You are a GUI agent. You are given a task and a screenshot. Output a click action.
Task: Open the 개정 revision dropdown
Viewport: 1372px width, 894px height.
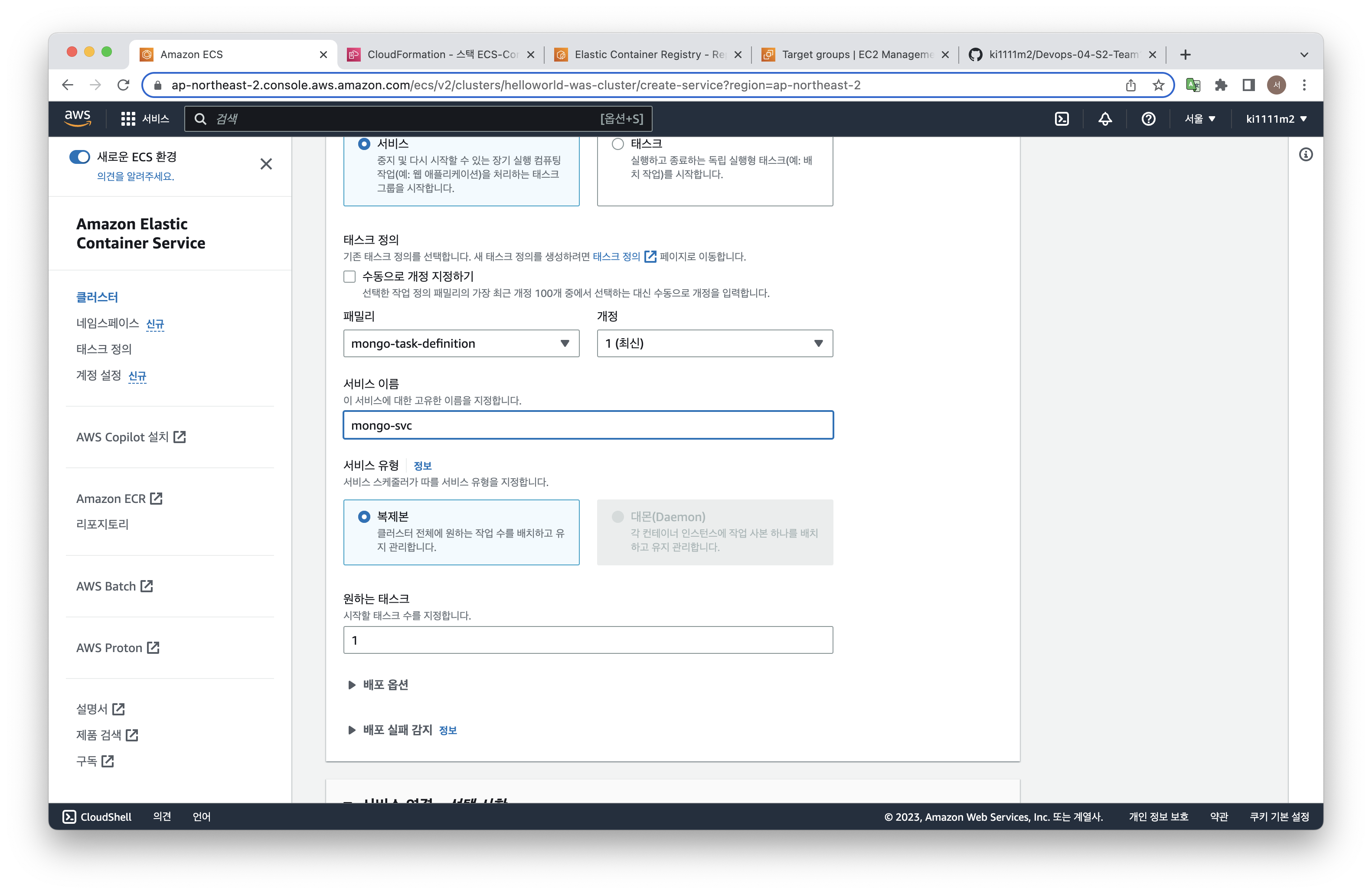[715, 343]
